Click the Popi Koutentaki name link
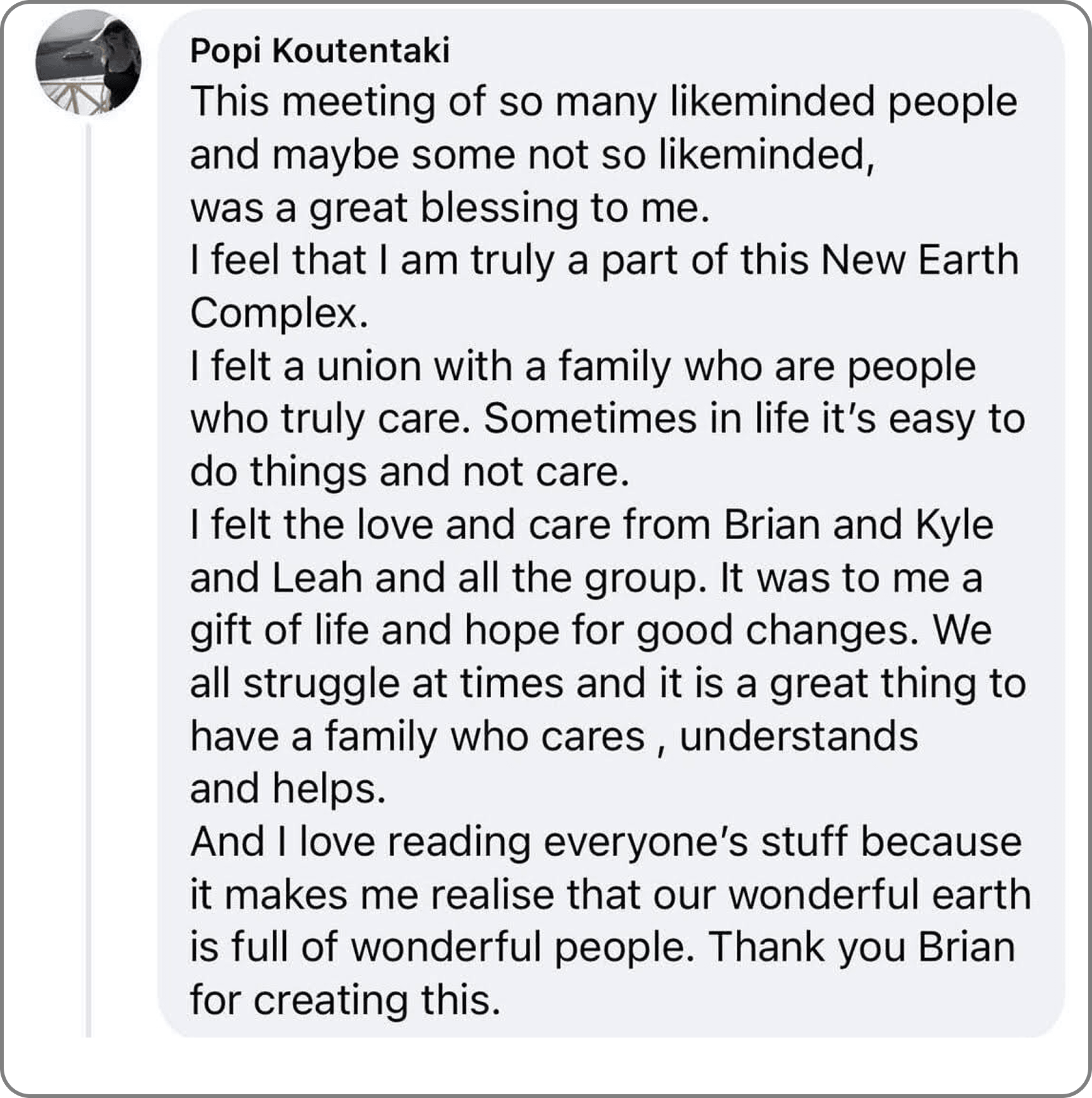 click(320, 50)
